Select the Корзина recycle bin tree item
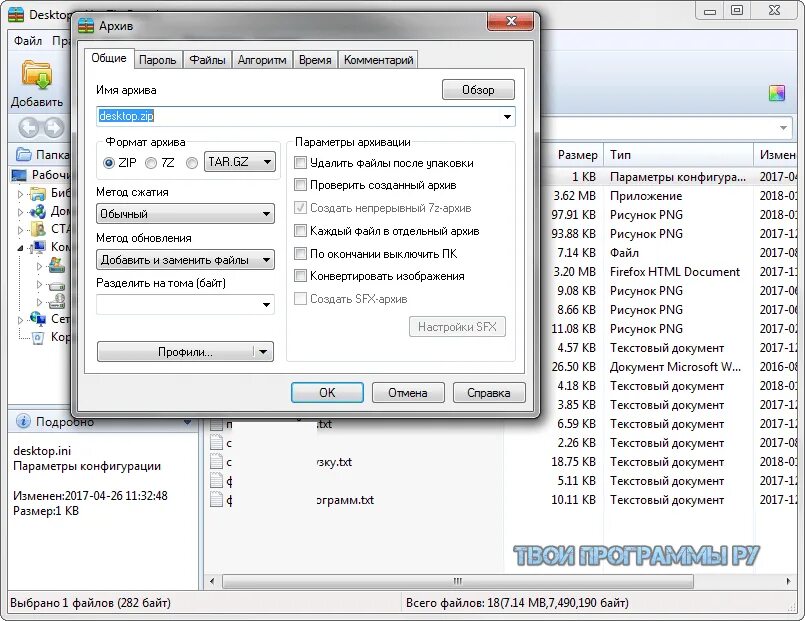Viewport: 805px width, 621px height. coord(51,337)
